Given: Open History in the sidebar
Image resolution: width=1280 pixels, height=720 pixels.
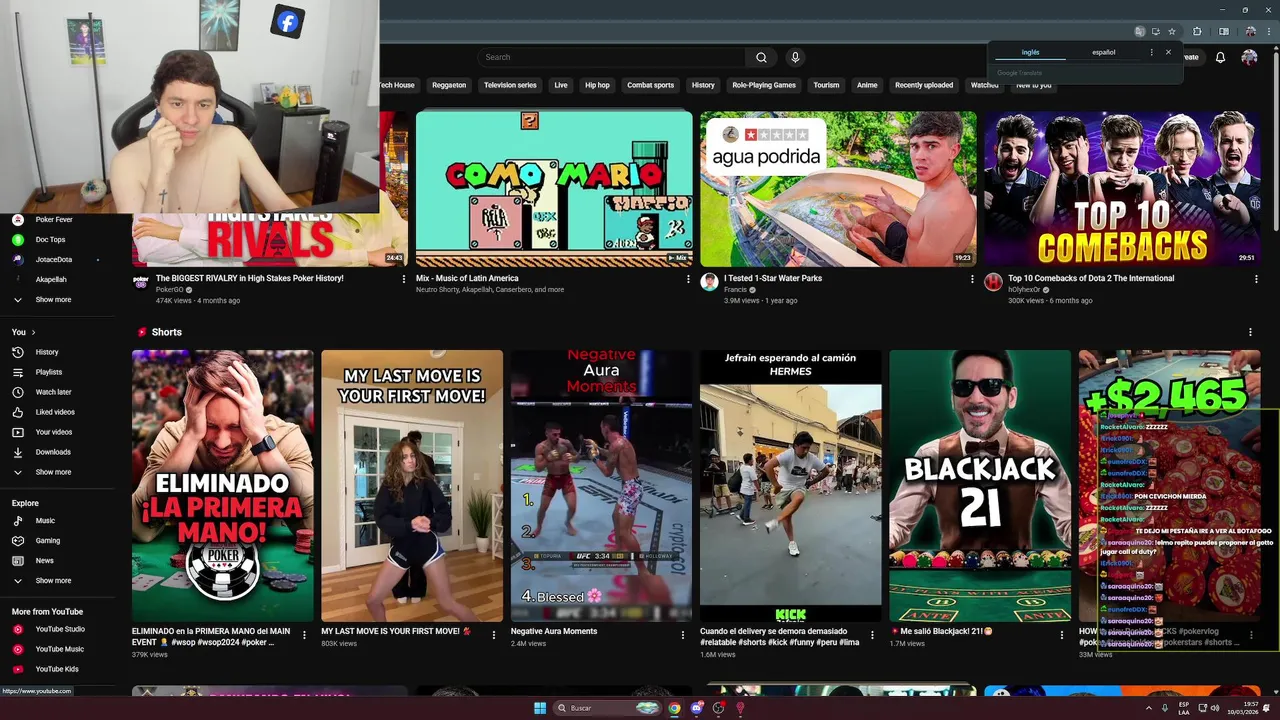Looking at the screenshot, I should click(x=47, y=352).
